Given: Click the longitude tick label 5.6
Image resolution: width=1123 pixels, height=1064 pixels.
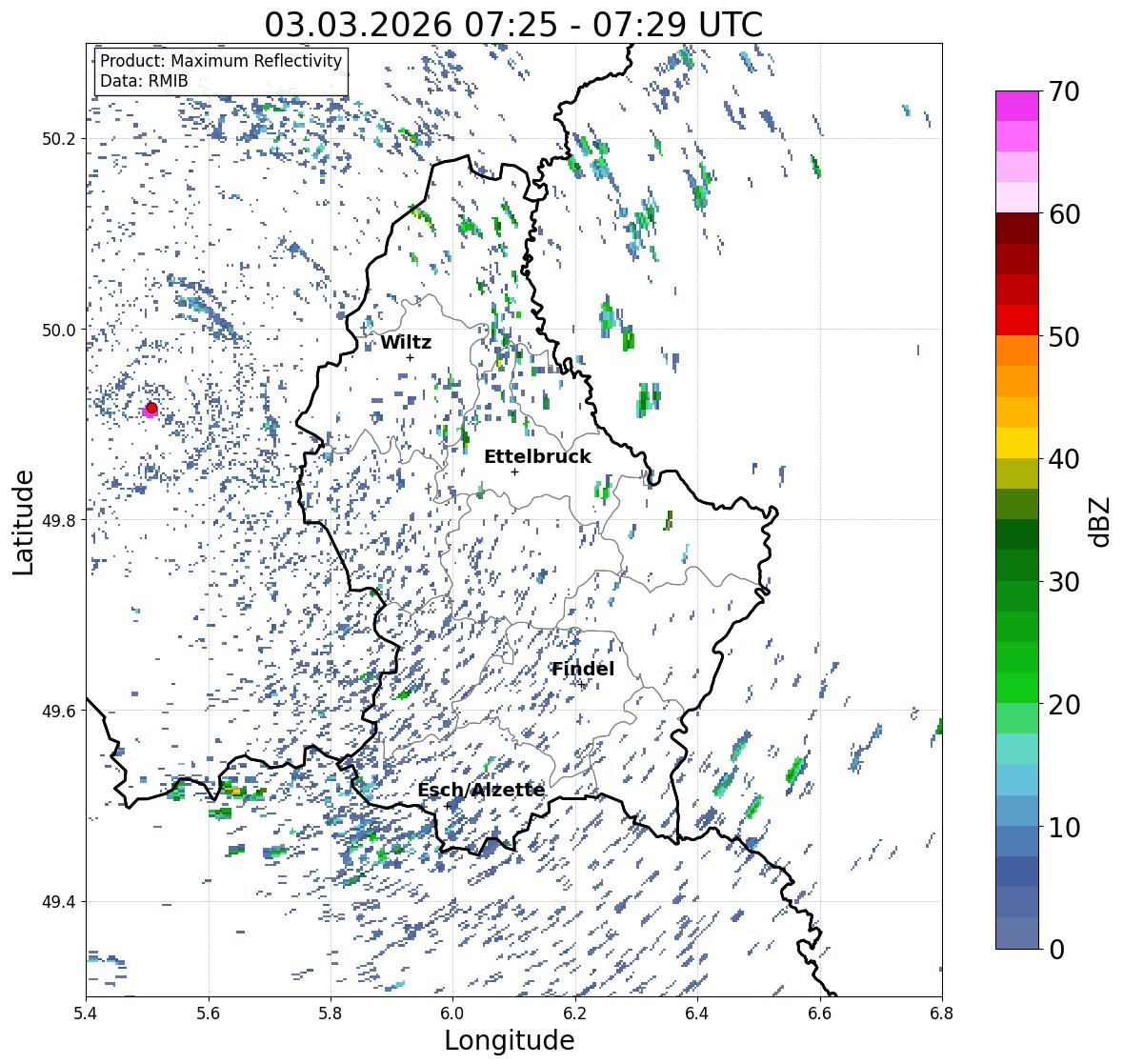Looking at the screenshot, I should pyautogui.click(x=209, y=1014).
